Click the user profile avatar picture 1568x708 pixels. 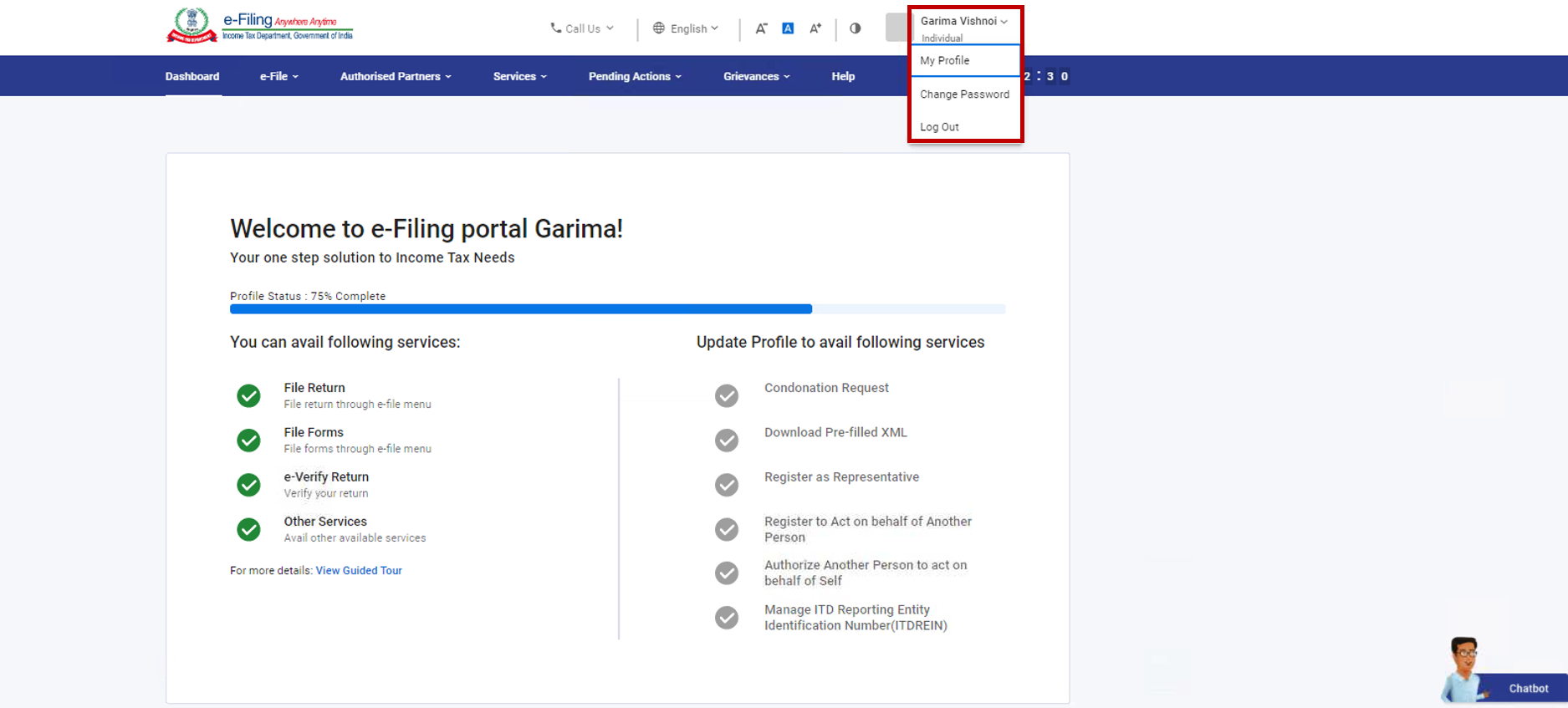(x=897, y=28)
